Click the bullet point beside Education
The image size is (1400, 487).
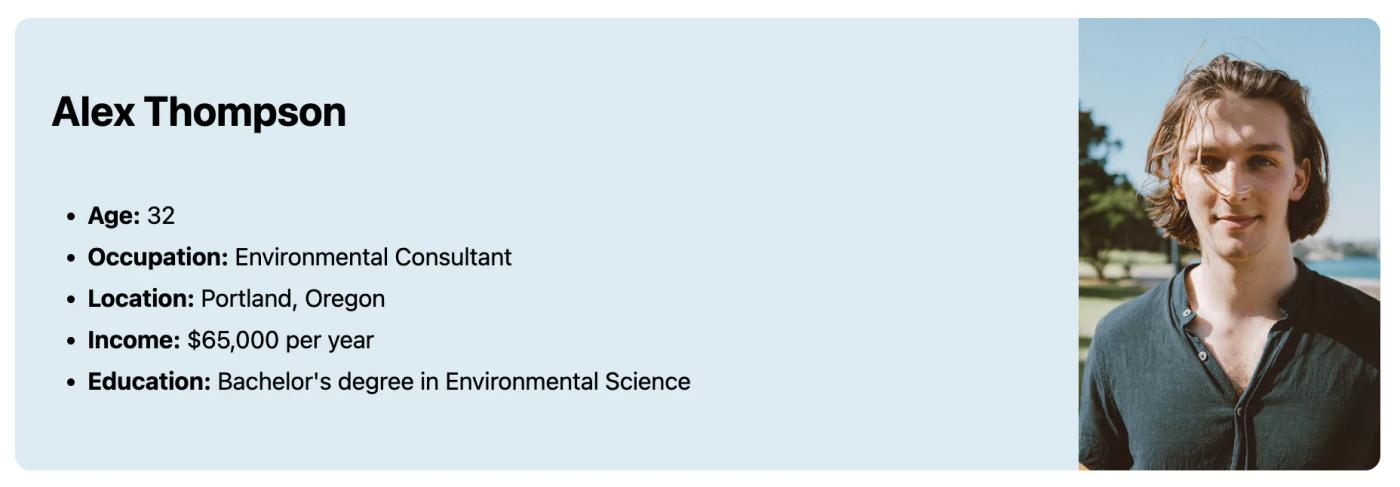click(x=70, y=382)
